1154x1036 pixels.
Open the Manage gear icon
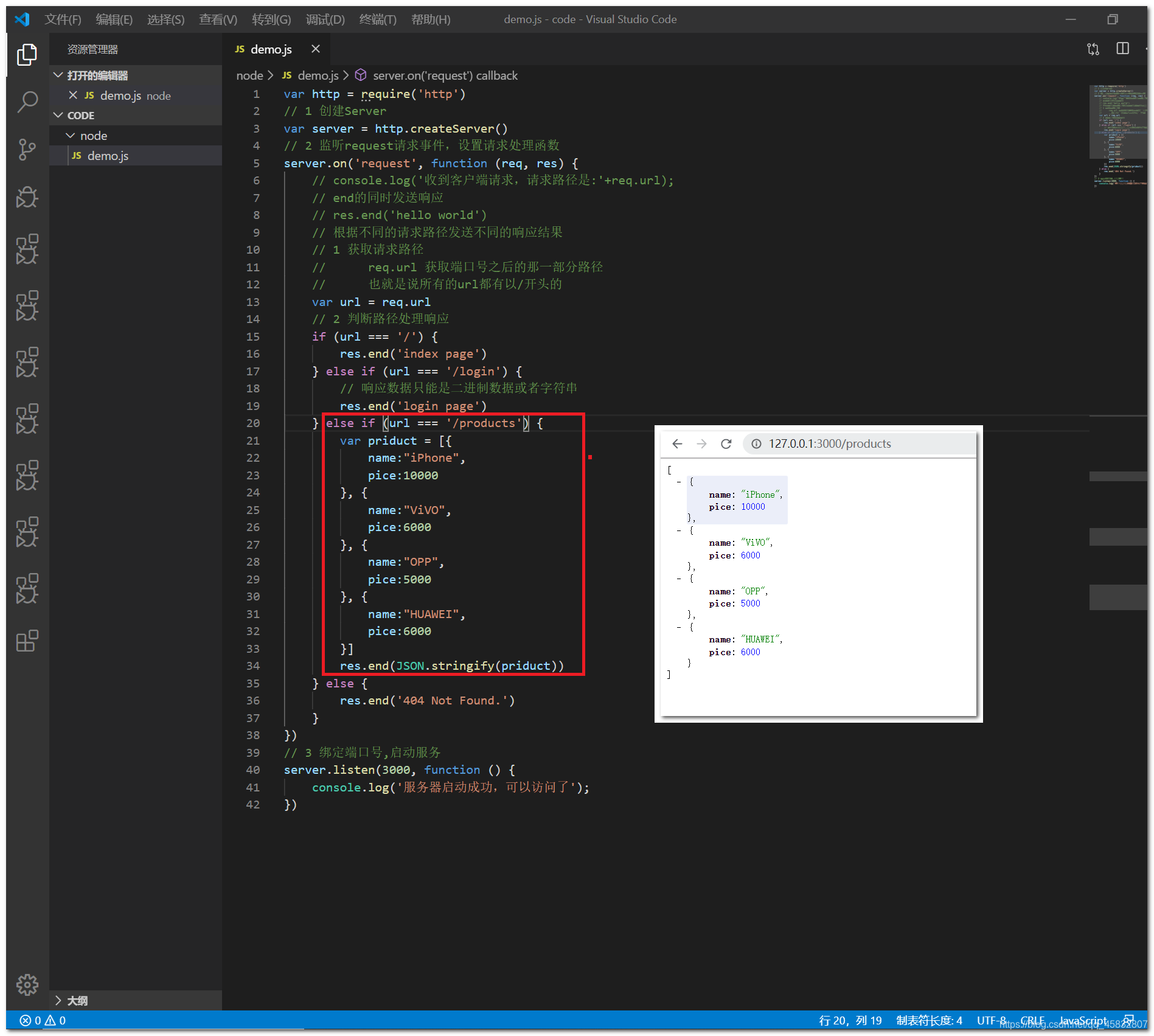[27, 984]
